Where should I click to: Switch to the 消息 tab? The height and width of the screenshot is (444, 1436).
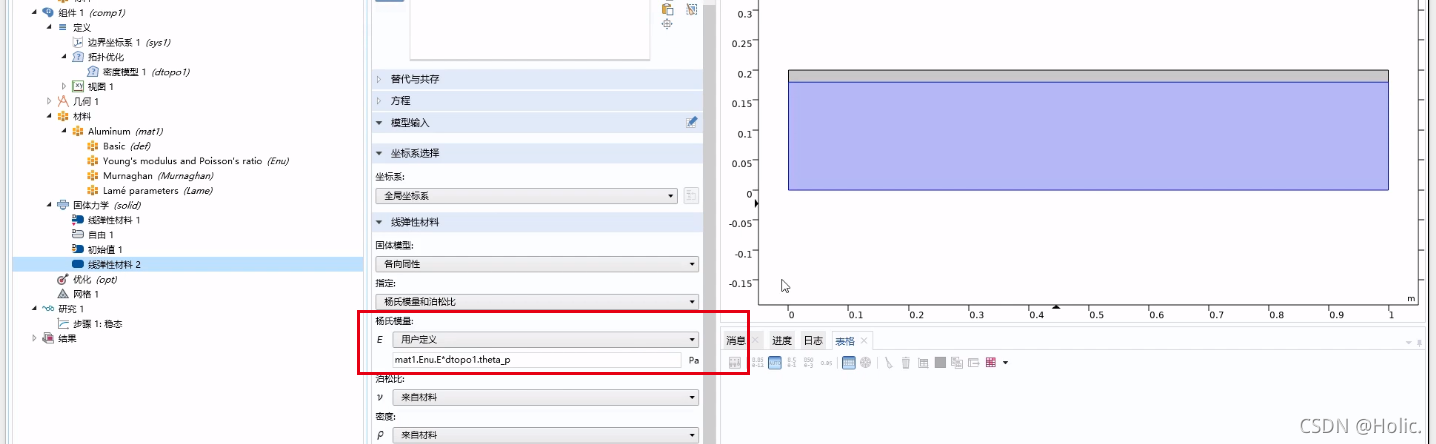(735, 341)
